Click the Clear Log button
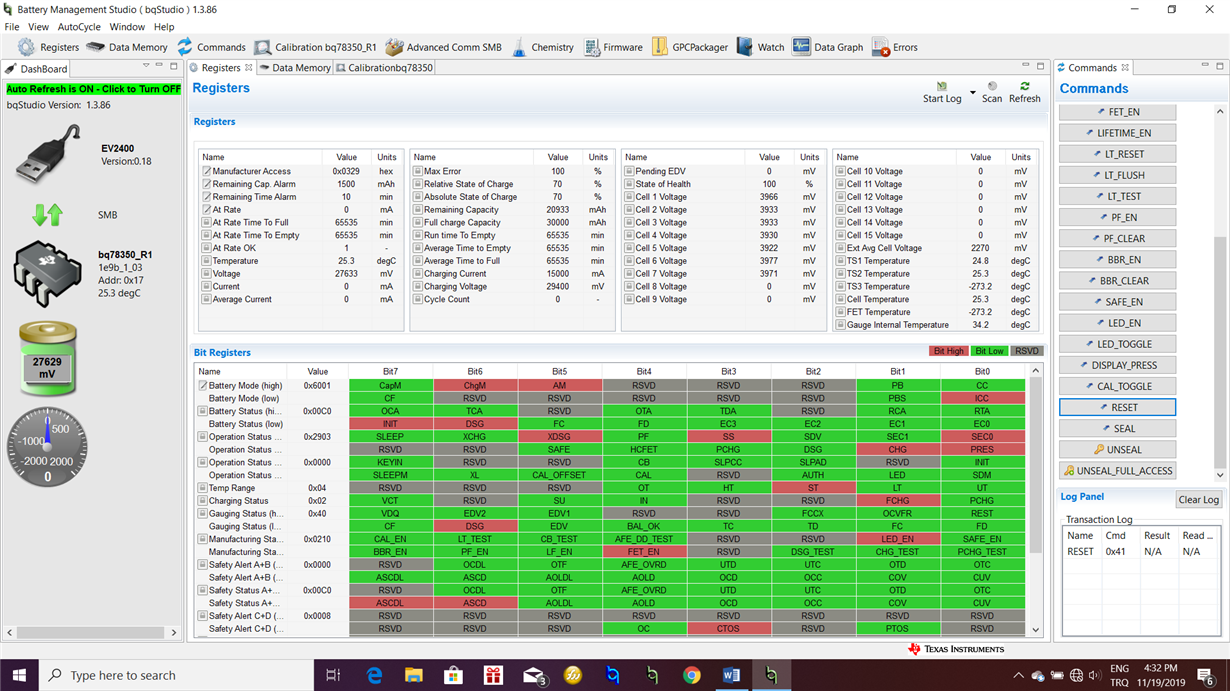 point(1198,500)
